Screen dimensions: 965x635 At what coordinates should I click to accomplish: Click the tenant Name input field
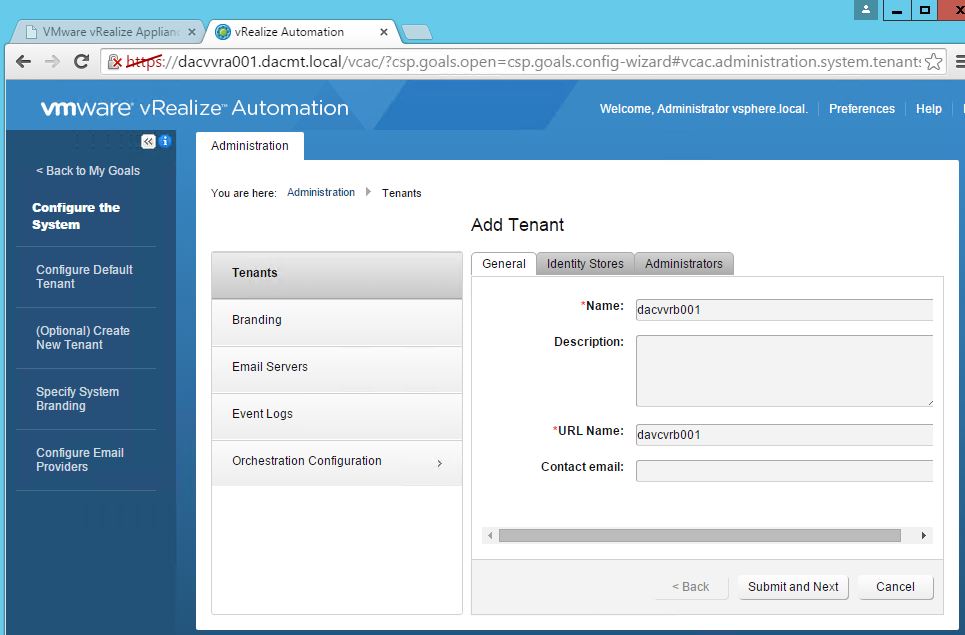coord(785,310)
